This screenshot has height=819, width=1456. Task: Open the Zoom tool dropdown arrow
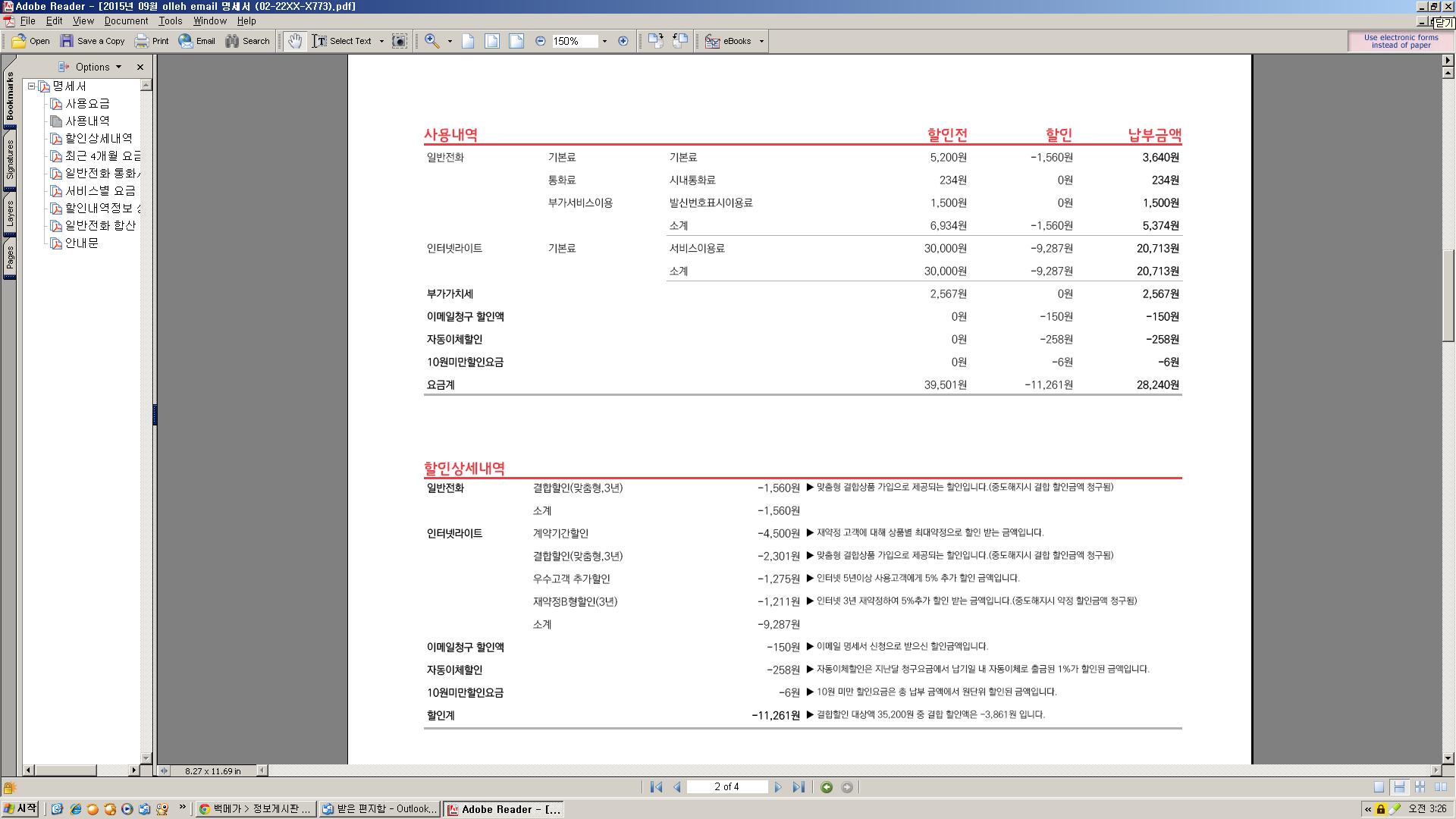click(x=450, y=41)
